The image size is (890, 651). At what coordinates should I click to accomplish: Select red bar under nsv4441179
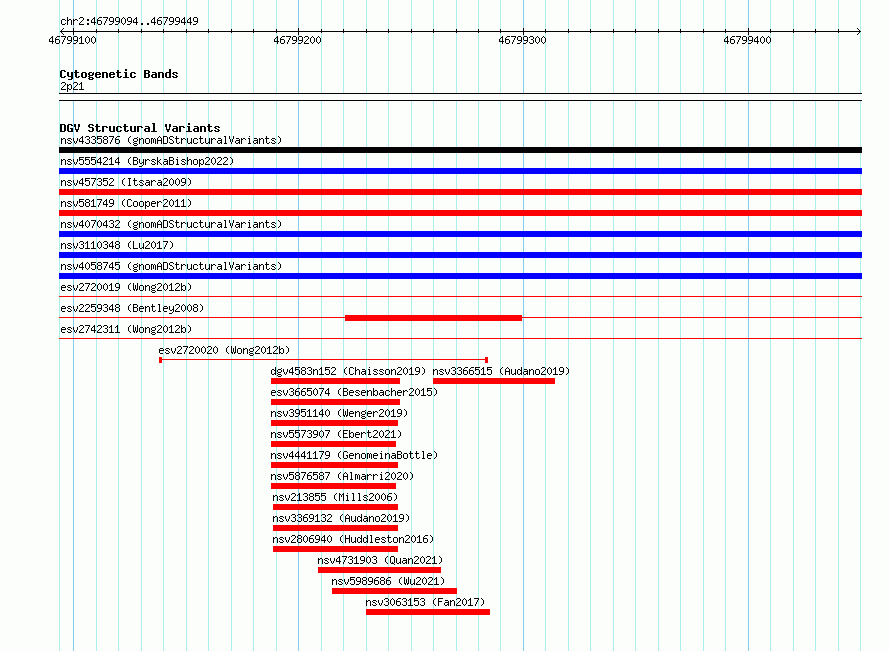(334, 465)
